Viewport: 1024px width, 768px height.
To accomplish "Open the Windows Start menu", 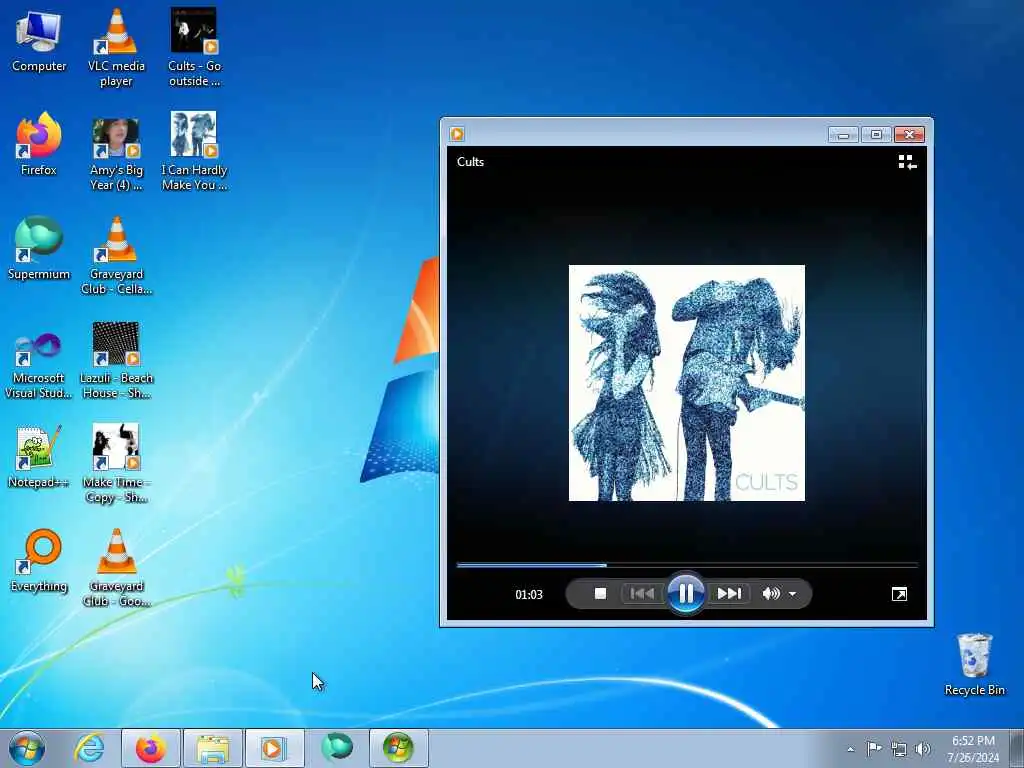I will 27,748.
